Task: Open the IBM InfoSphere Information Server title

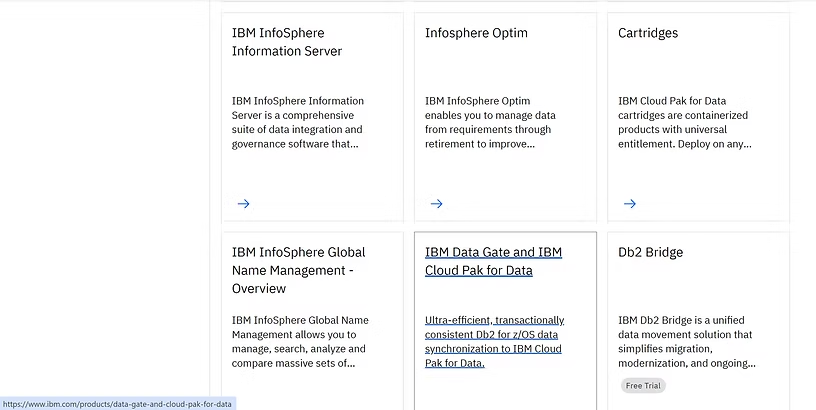Action: [287, 42]
